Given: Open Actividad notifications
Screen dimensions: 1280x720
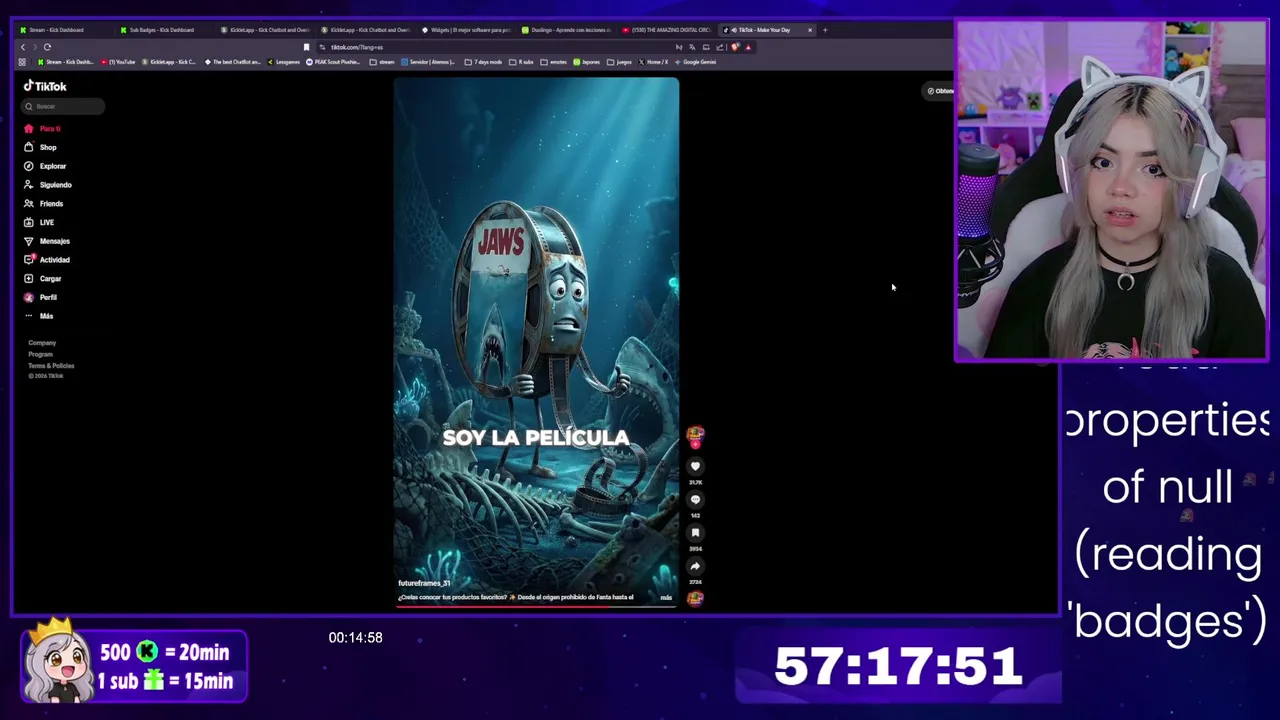Looking at the screenshot, I should [47, 260].
